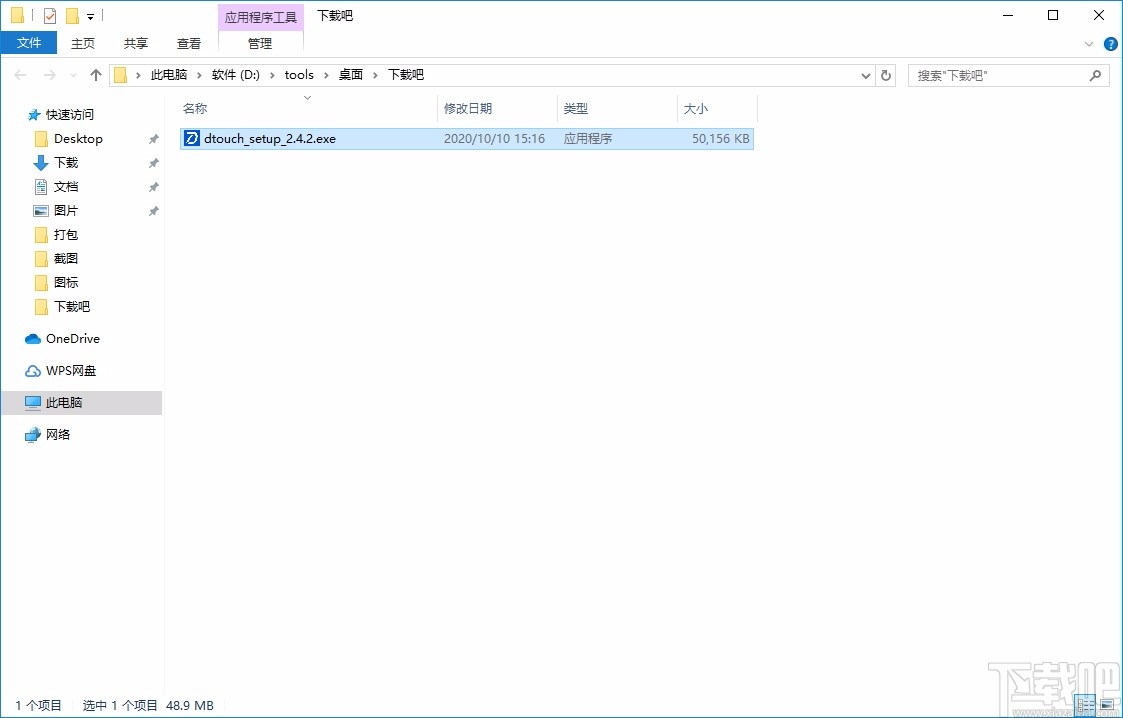Image resolution: width=1123 pixels, height=718 pixels.
Task: Click the ribbon collapse chevron
Action: (x=1090, y=43)
